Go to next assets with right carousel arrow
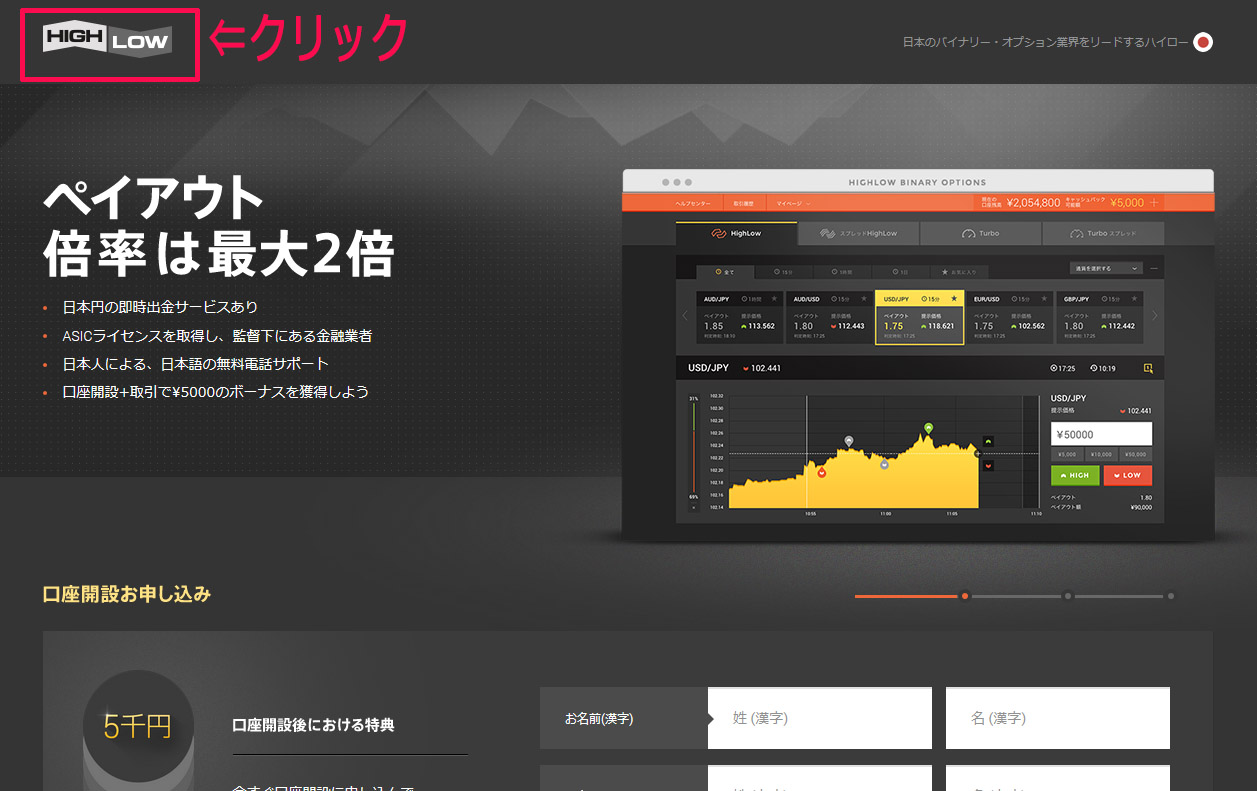 [1155, 316]
